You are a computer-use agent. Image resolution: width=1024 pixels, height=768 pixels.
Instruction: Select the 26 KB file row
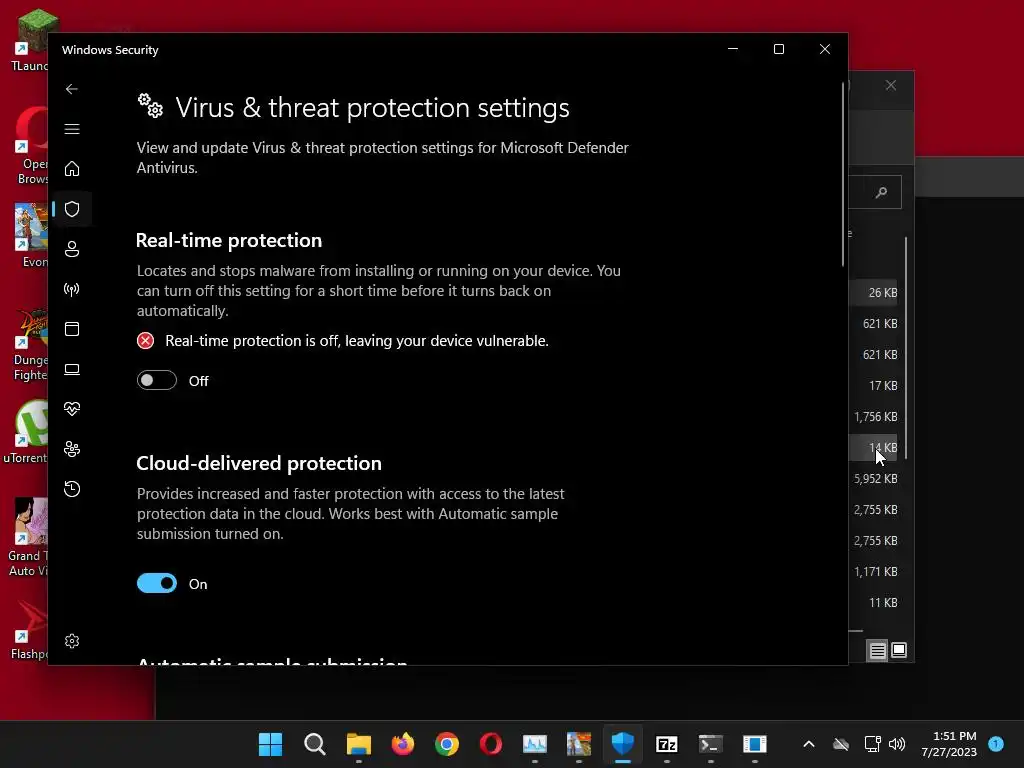(x=874, y=293)
